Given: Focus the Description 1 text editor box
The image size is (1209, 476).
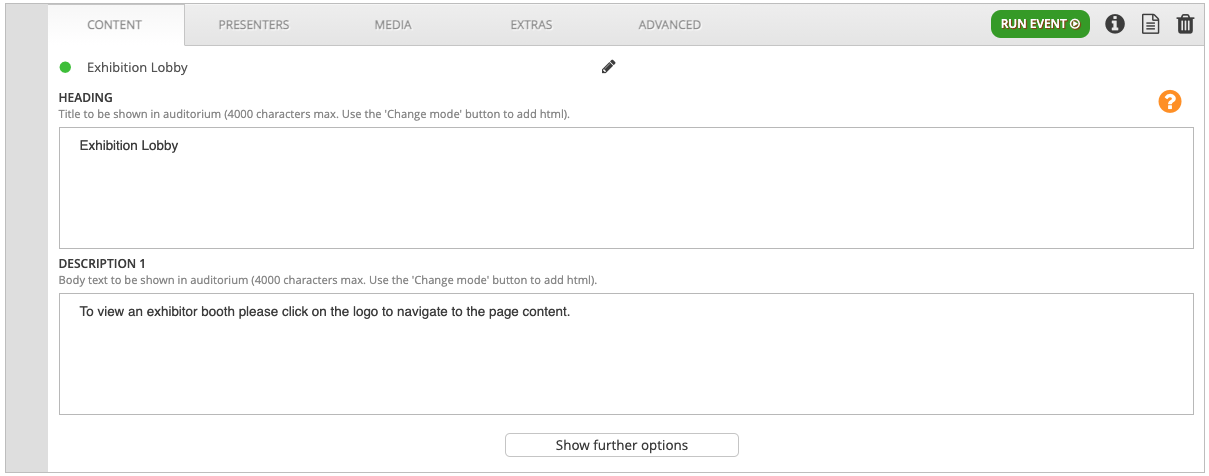Looking at the screenshot, I should [626, 354].
